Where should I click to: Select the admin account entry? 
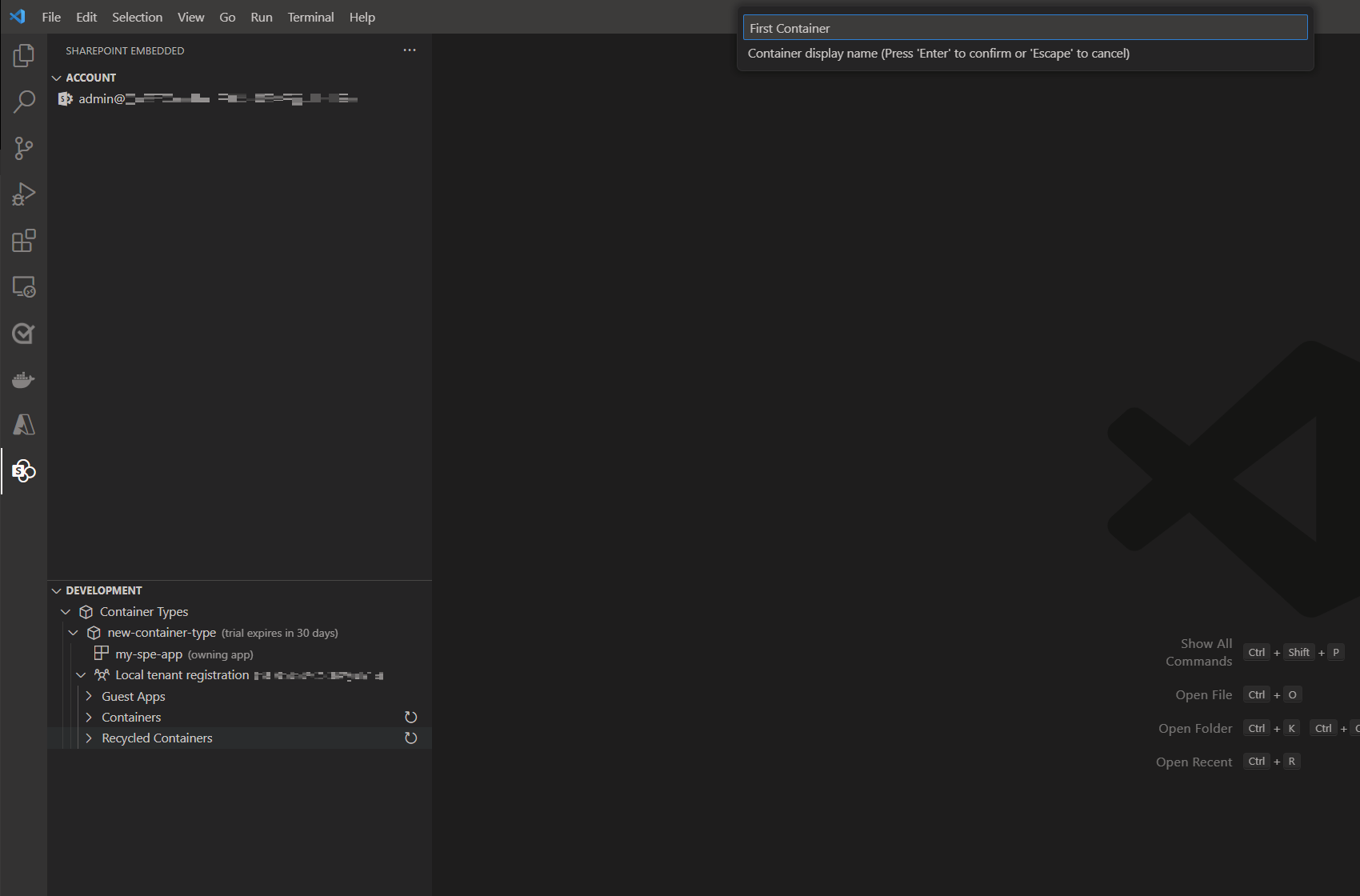click(x=240, y=98)
